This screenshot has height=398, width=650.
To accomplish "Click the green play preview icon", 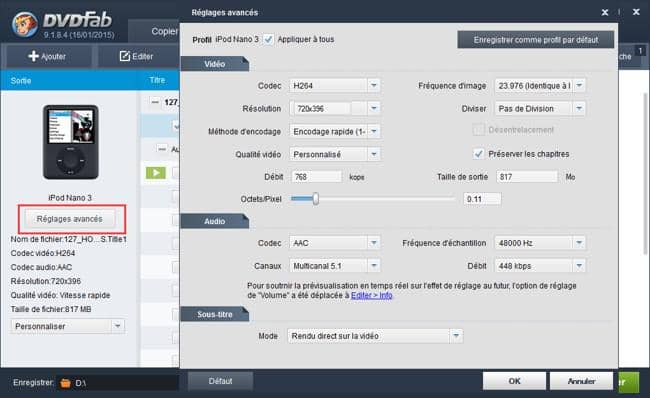I will (155, 172).
